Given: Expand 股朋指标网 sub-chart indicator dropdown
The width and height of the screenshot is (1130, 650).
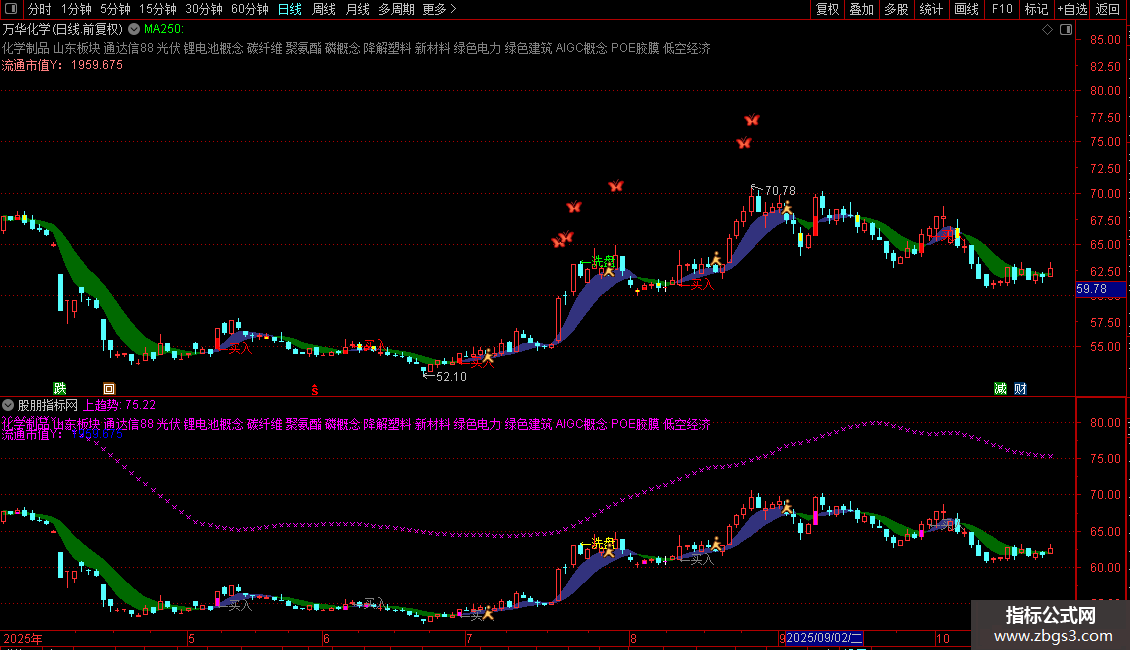Looking at the screenshot, I should (x=8, y=405).
